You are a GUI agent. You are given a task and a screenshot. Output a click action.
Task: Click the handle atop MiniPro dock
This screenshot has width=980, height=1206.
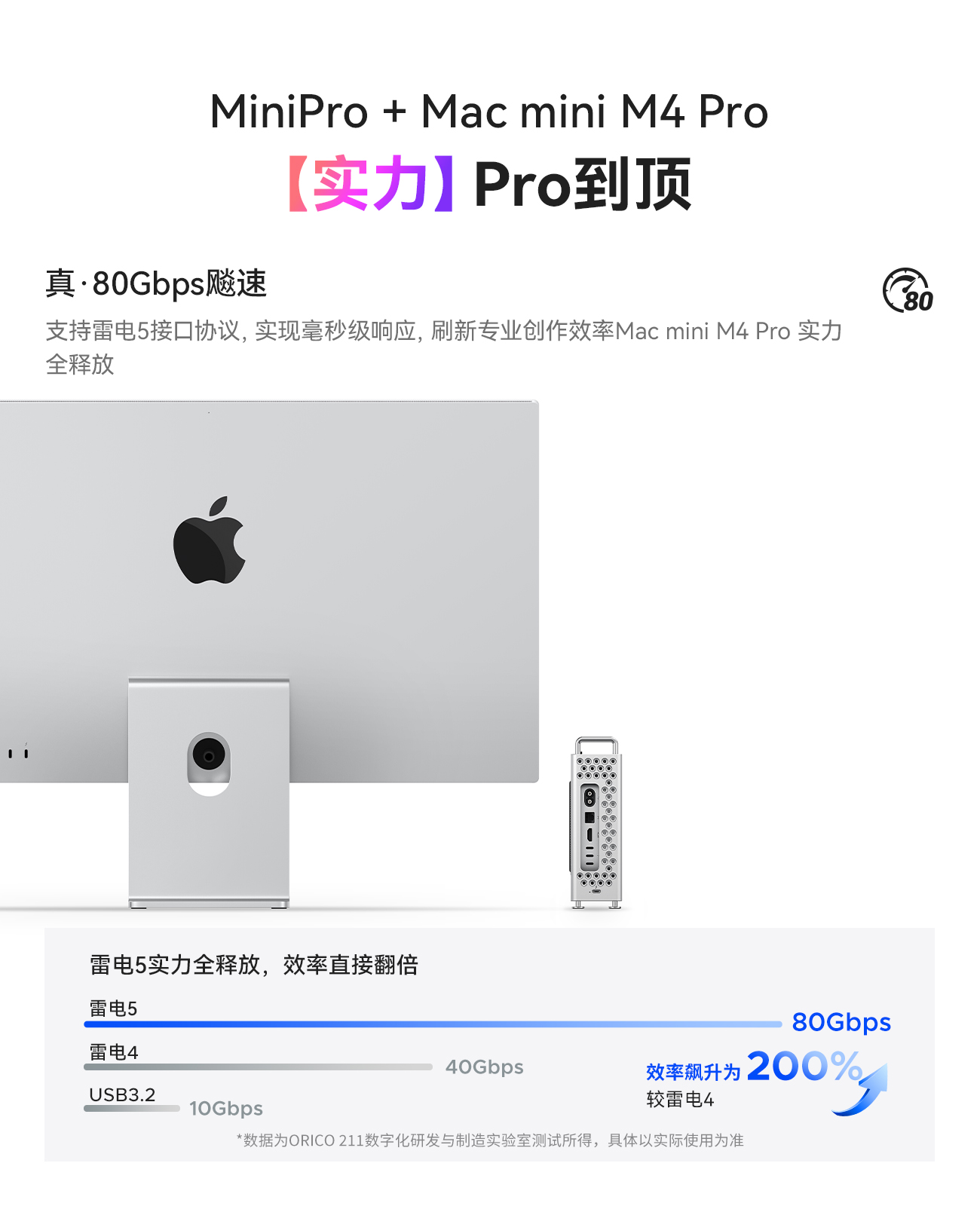click(596, 745)
